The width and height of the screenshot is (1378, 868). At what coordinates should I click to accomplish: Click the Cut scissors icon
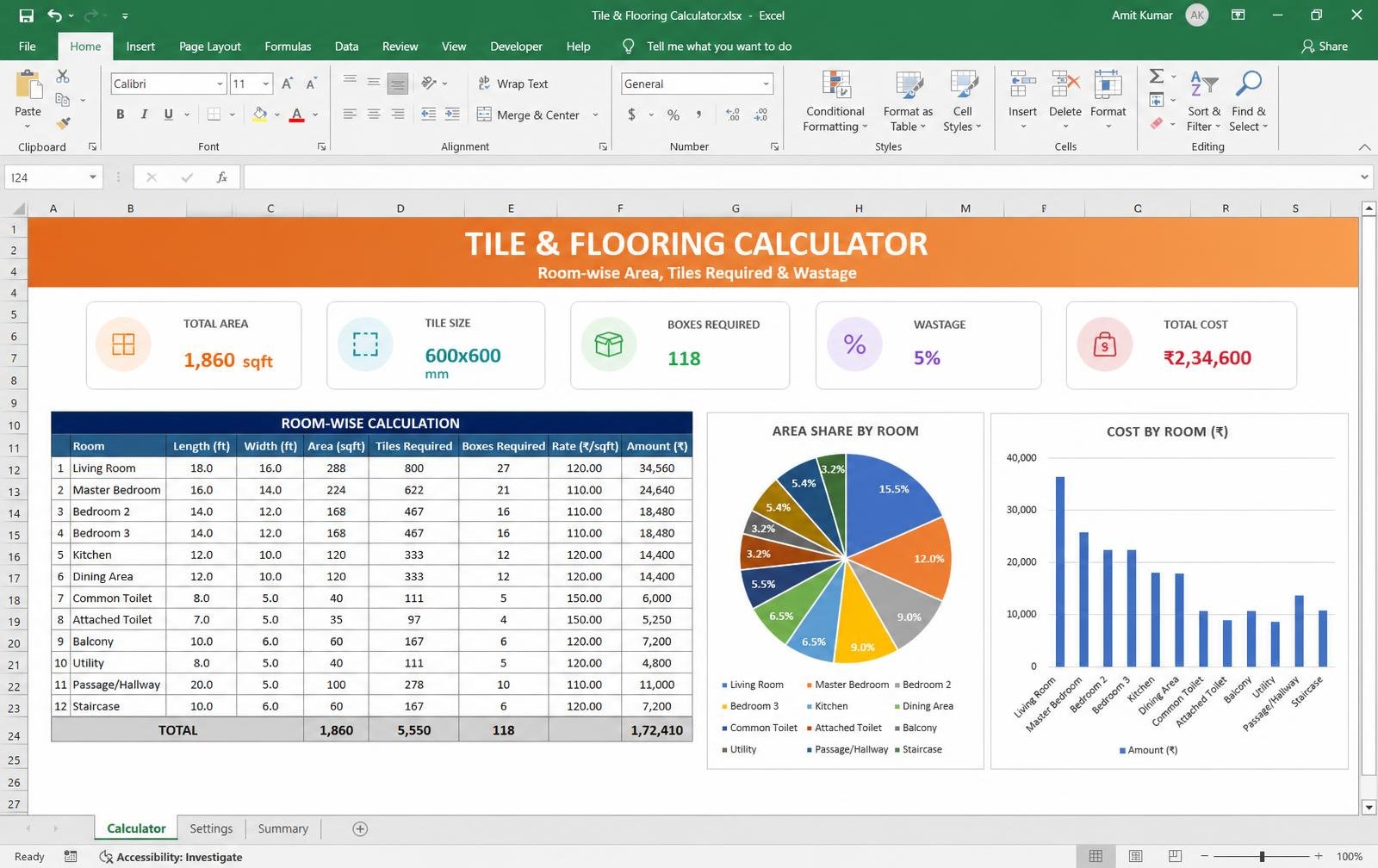coord(63,77)
